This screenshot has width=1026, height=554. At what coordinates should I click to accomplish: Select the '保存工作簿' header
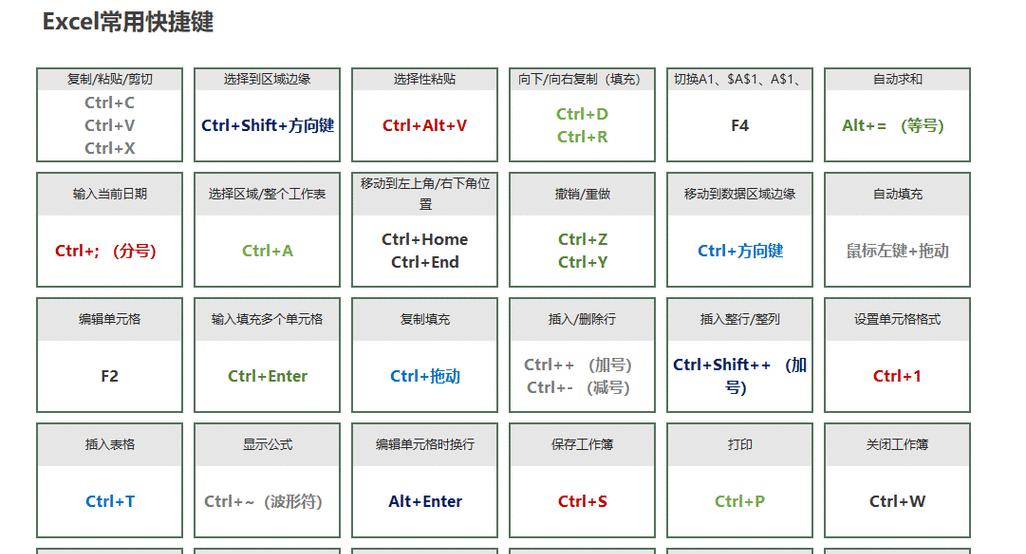(x=582, y=445)
